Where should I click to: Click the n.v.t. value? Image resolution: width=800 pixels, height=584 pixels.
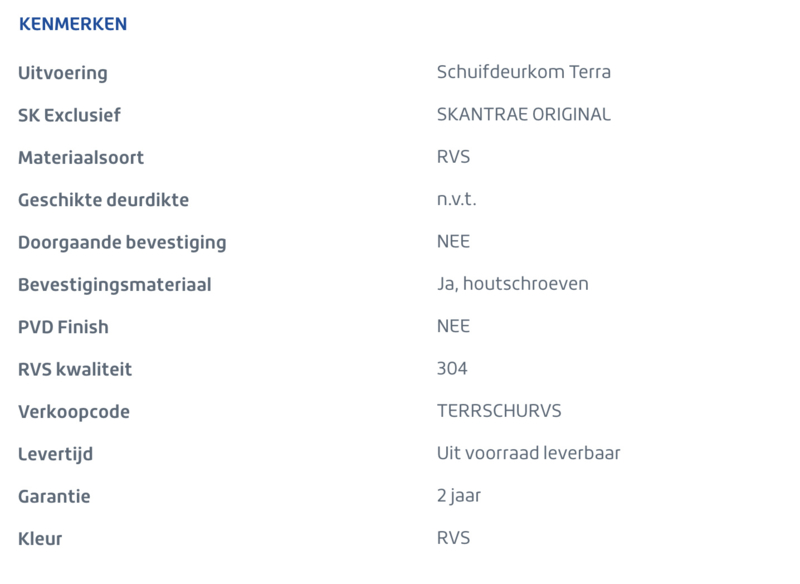click(x=456, y=199)
